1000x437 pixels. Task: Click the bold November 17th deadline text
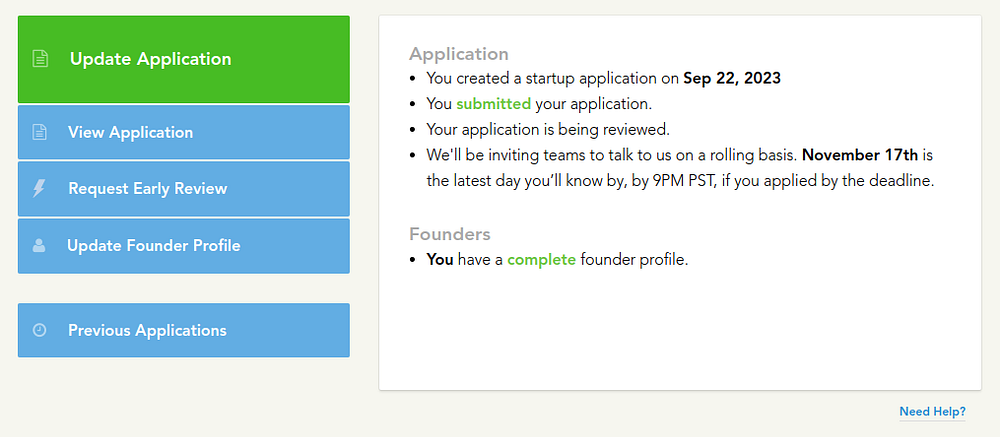tap(859, 155)
